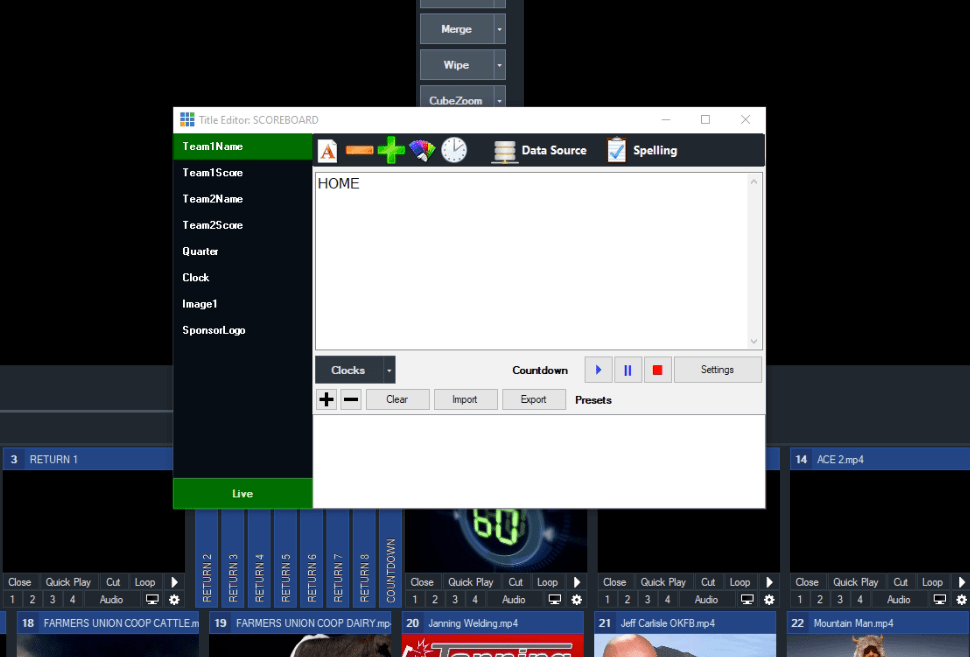This screenshot has width=970, height=657.
Task: Open the Wipe transition dropdown arrow
Action: point(499,65)
